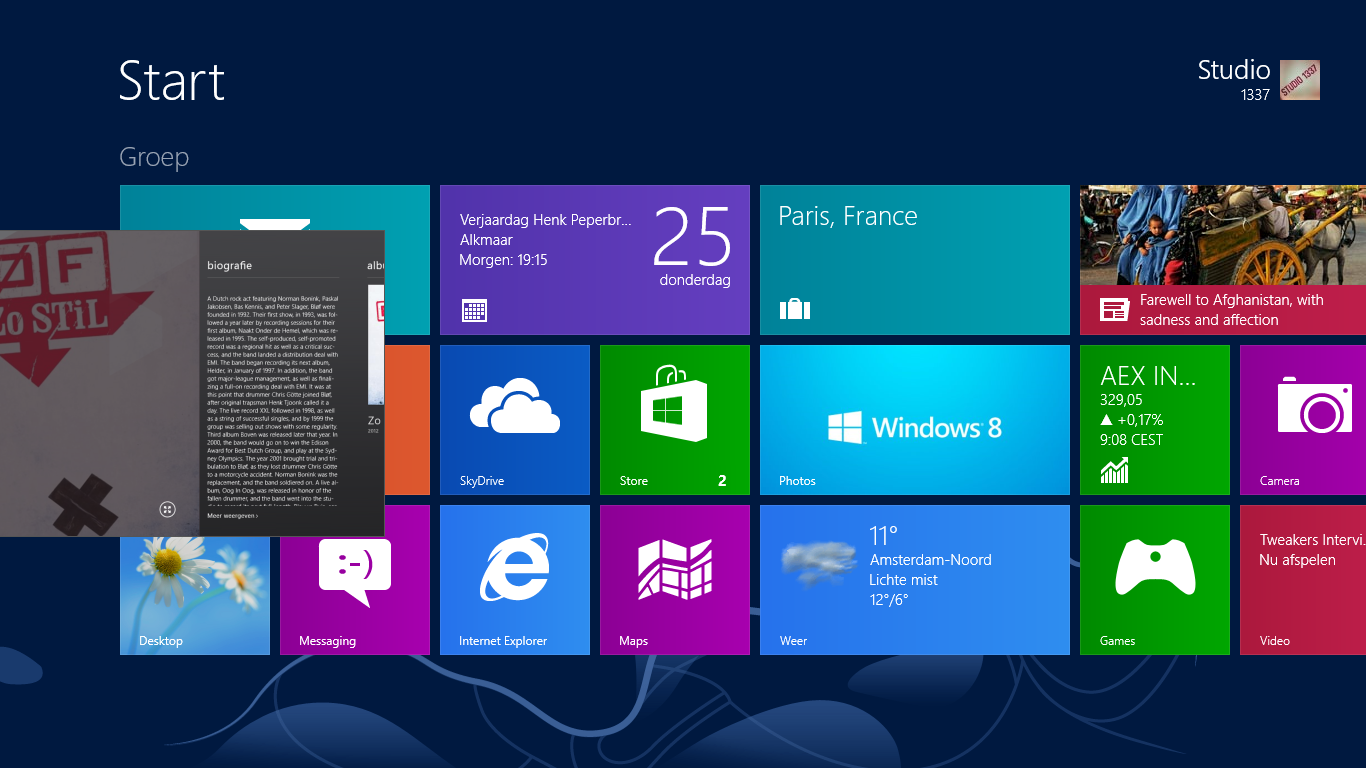Open the Games controller tile

[1155, 580]
